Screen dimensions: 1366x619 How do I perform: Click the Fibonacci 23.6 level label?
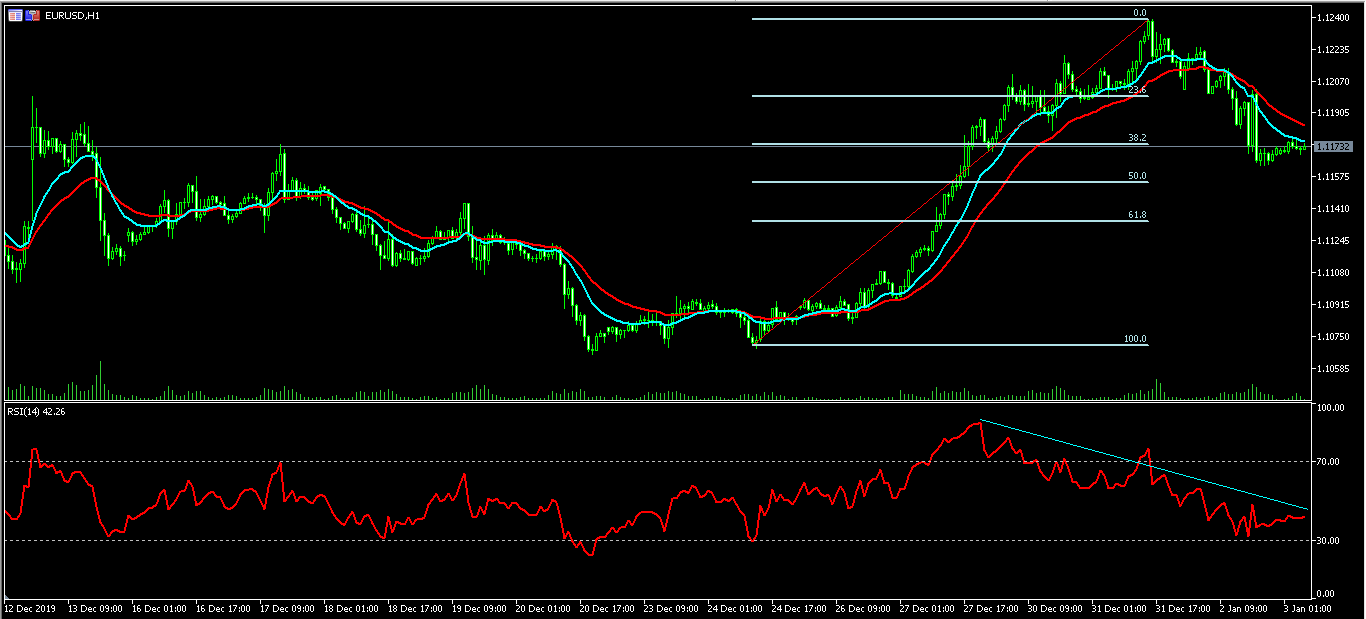point(1137,90)
